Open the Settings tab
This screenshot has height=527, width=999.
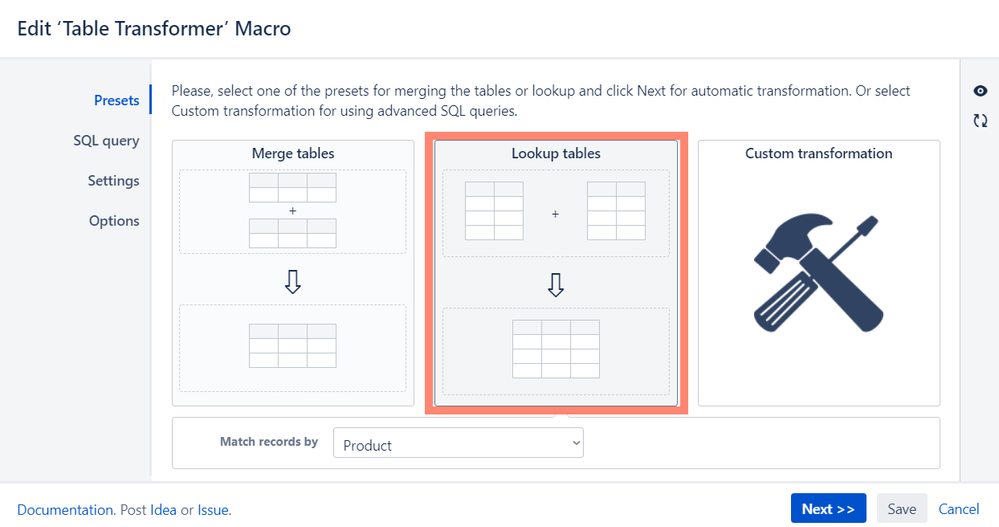[x=113, y=181]
